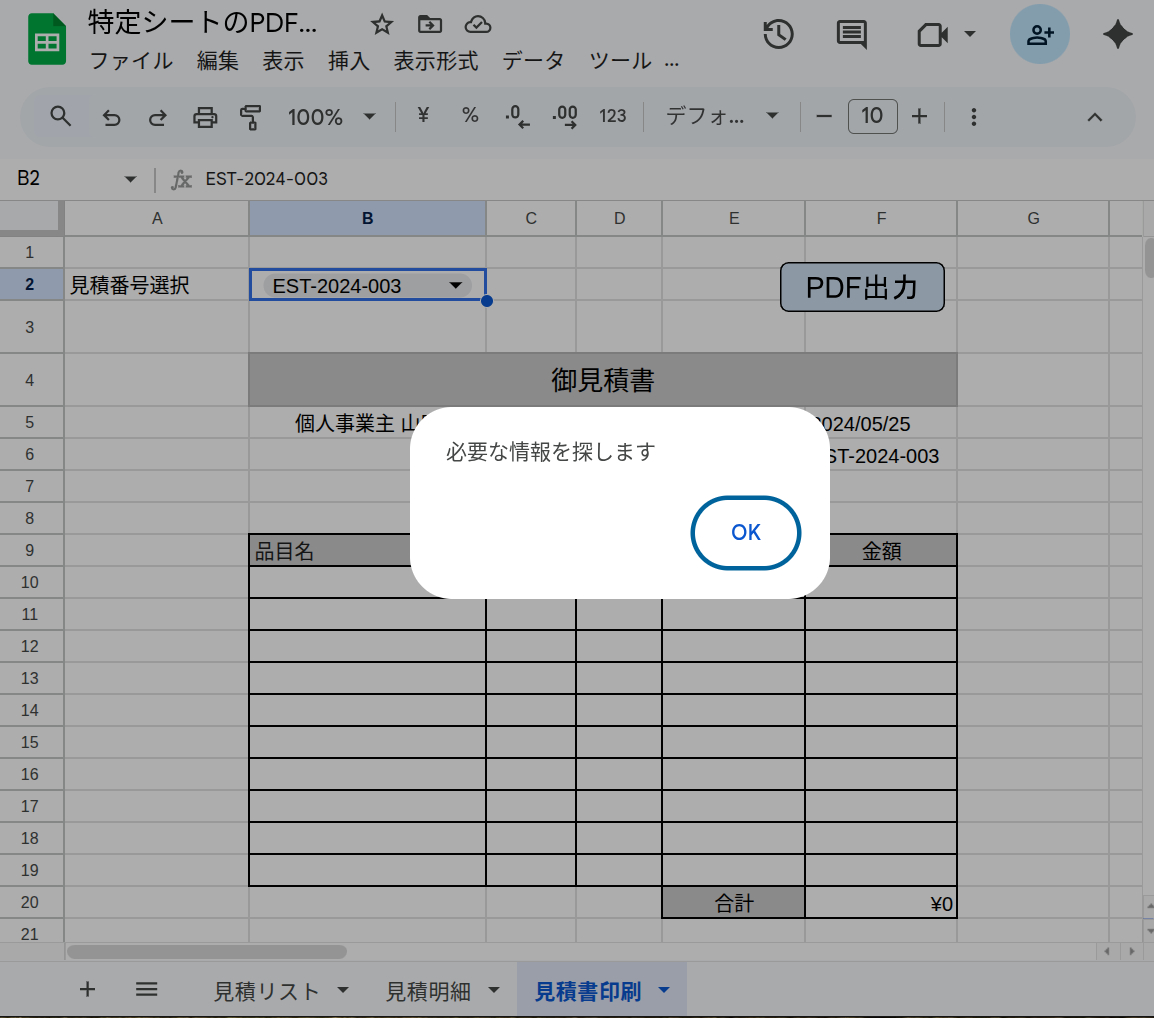1154x1018 pixels.
Task: Switch to the 見積明細 sheet tab
Action: point(428,992)
